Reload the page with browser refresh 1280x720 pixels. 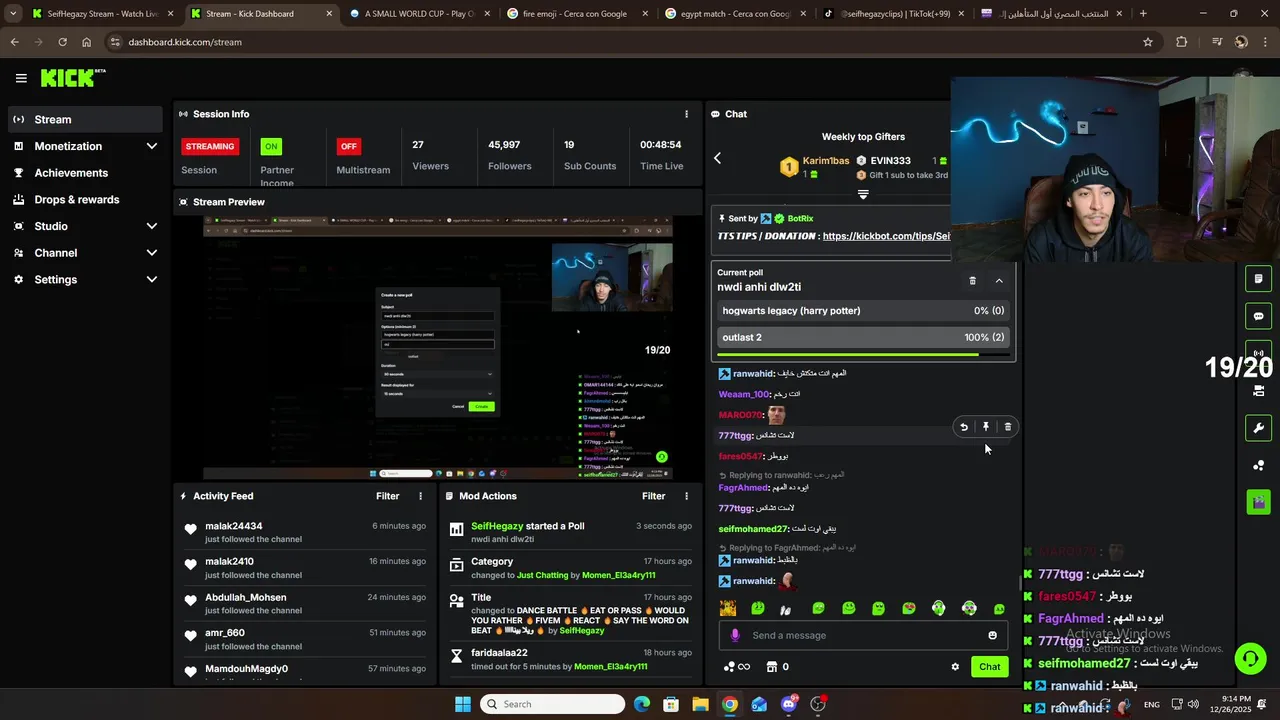(x=62, y=42)
